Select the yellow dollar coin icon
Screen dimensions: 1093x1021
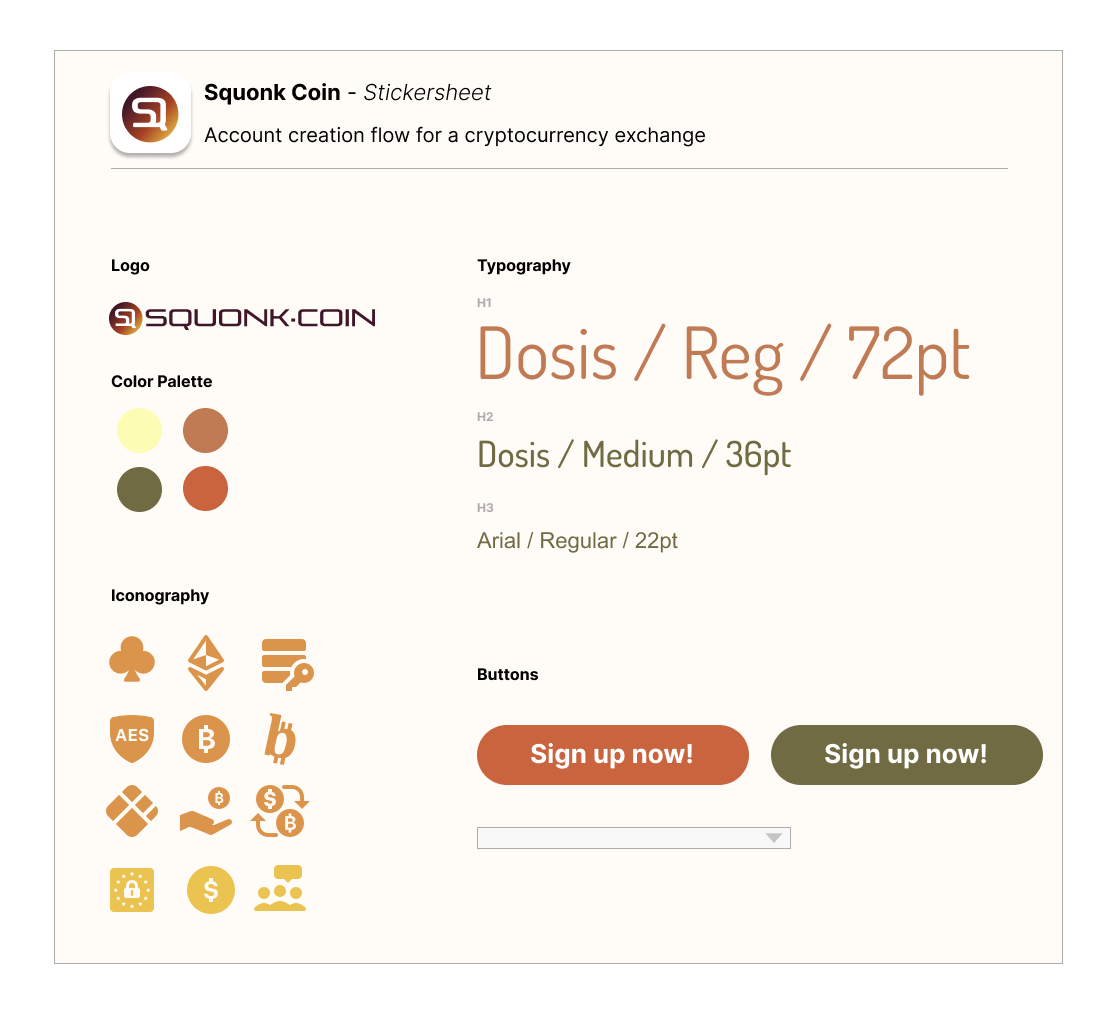(x=211, y=890)
